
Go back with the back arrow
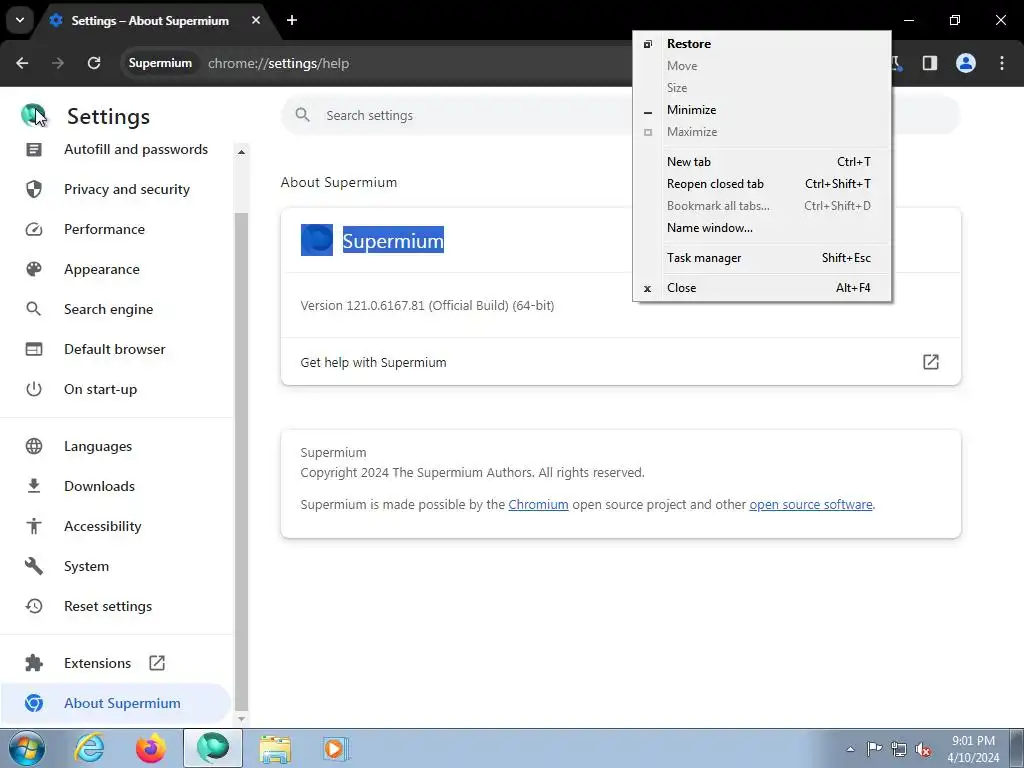(22, 63)
